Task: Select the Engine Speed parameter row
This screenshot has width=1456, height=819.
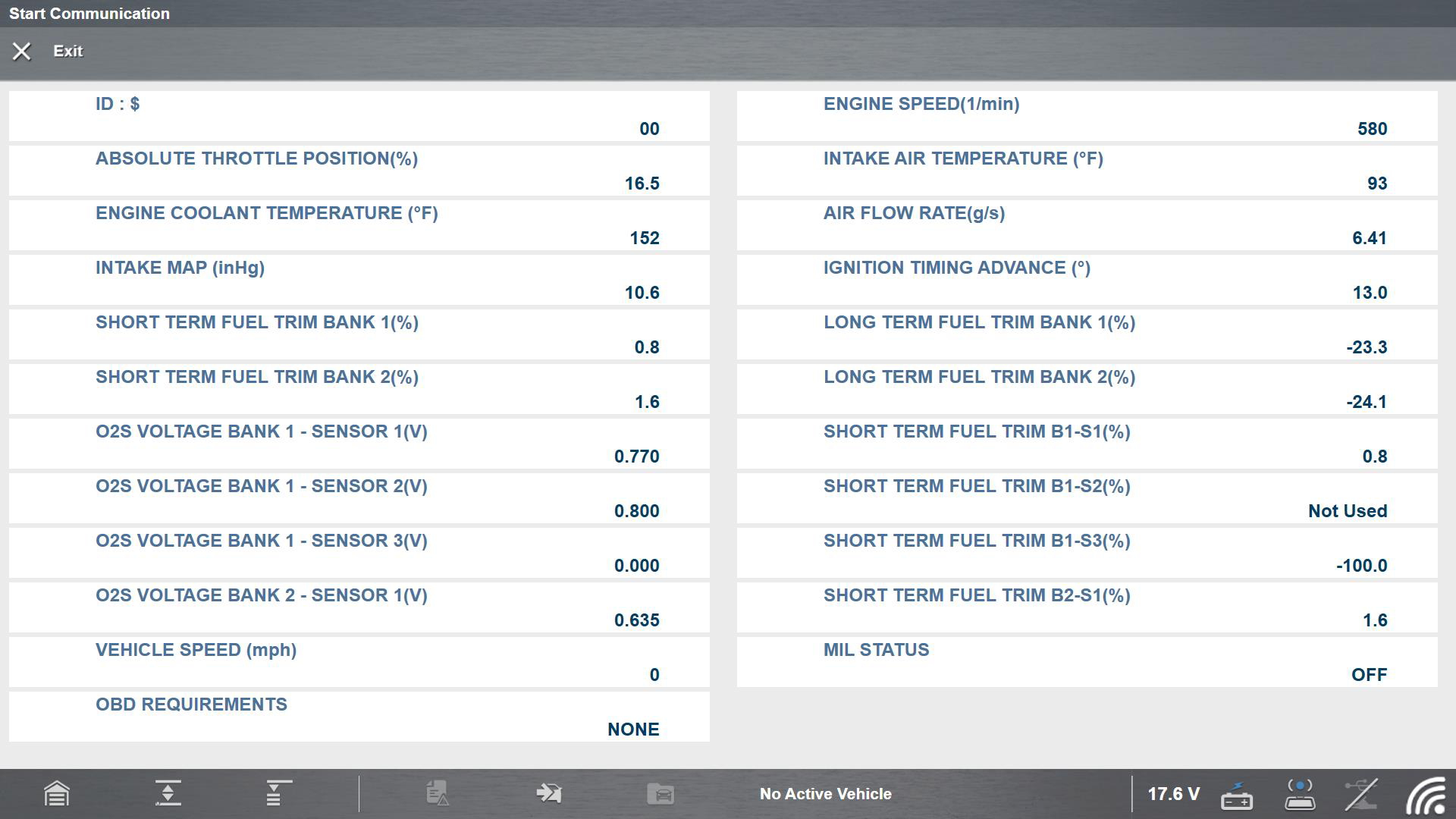Action: click(1087, 117)
